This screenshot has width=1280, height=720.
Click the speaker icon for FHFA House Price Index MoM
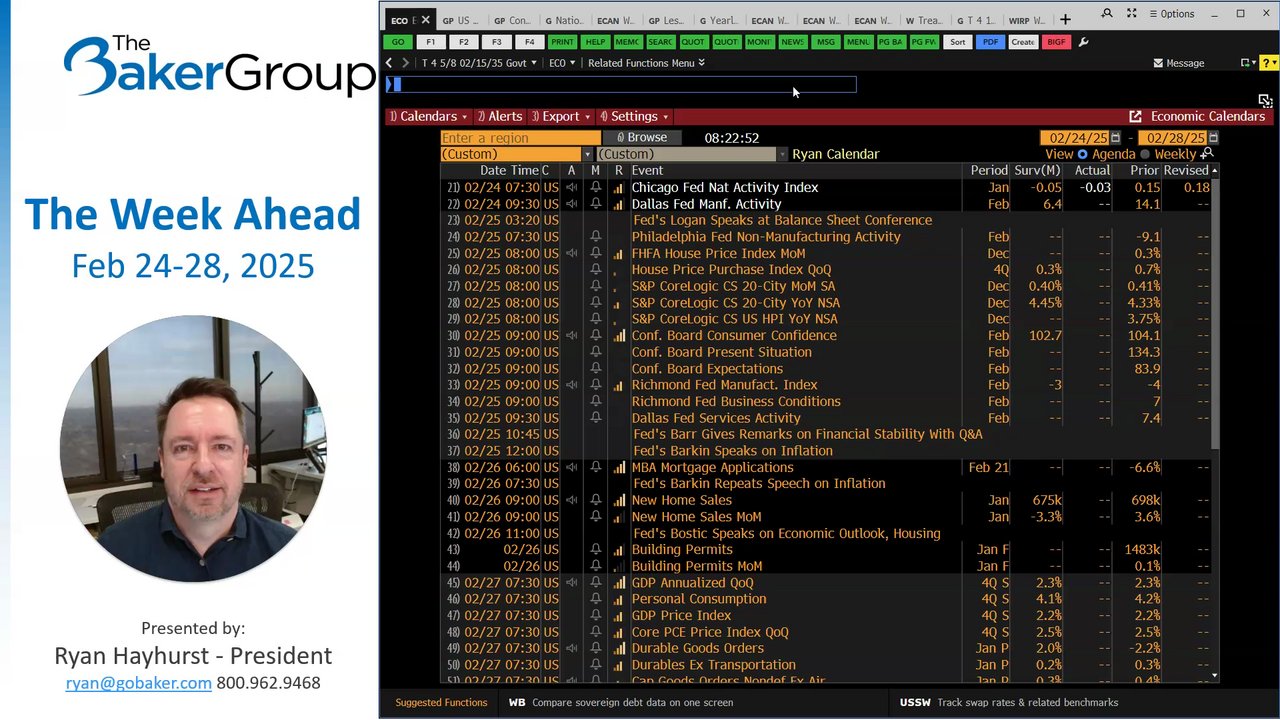click(572, 253)
